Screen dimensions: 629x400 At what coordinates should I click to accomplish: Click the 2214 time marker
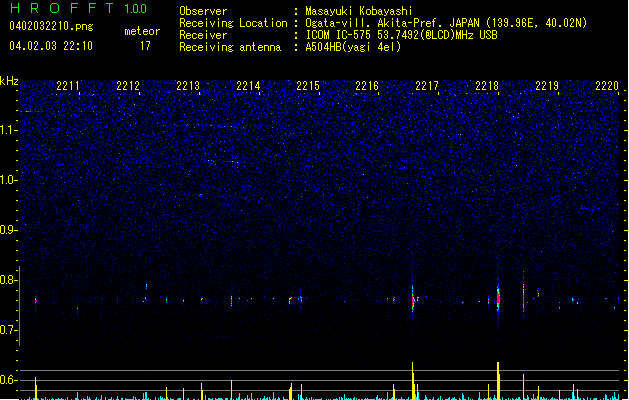[248, 85]
